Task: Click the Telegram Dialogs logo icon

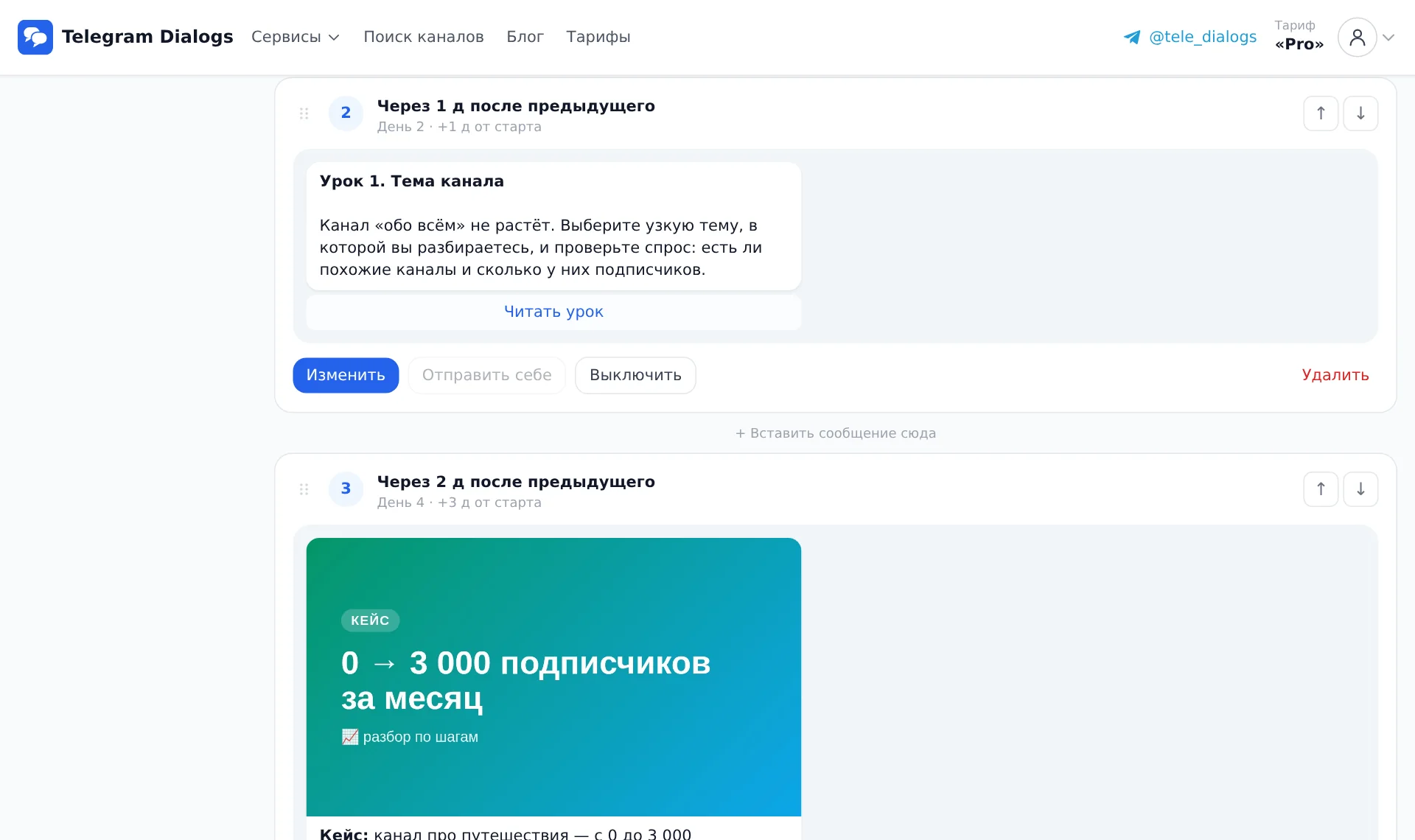Action: click(x=35, y=37)
